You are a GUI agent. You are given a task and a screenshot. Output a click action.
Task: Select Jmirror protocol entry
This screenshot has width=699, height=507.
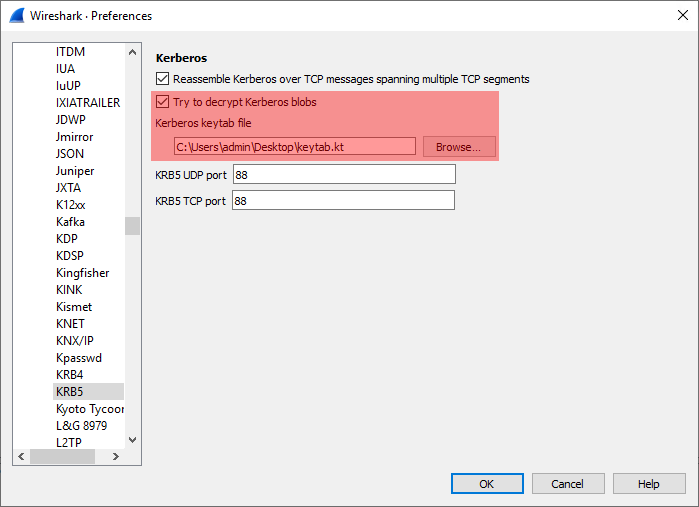pos(74,136)
